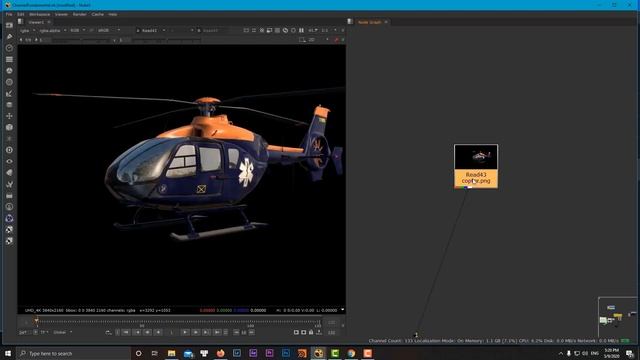Image resolution: width=640 pixels, height=360 pixels.
Task: Click the current frame number field
Action: tap(172, 333)
